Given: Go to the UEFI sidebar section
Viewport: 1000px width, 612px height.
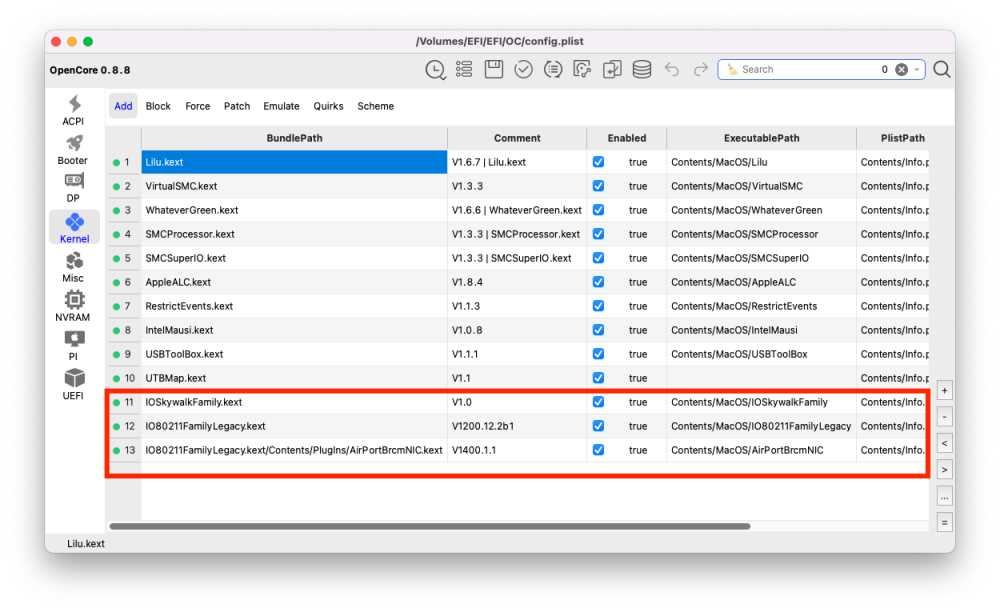Looking at the screenshot, I should (x=73, y=383).
